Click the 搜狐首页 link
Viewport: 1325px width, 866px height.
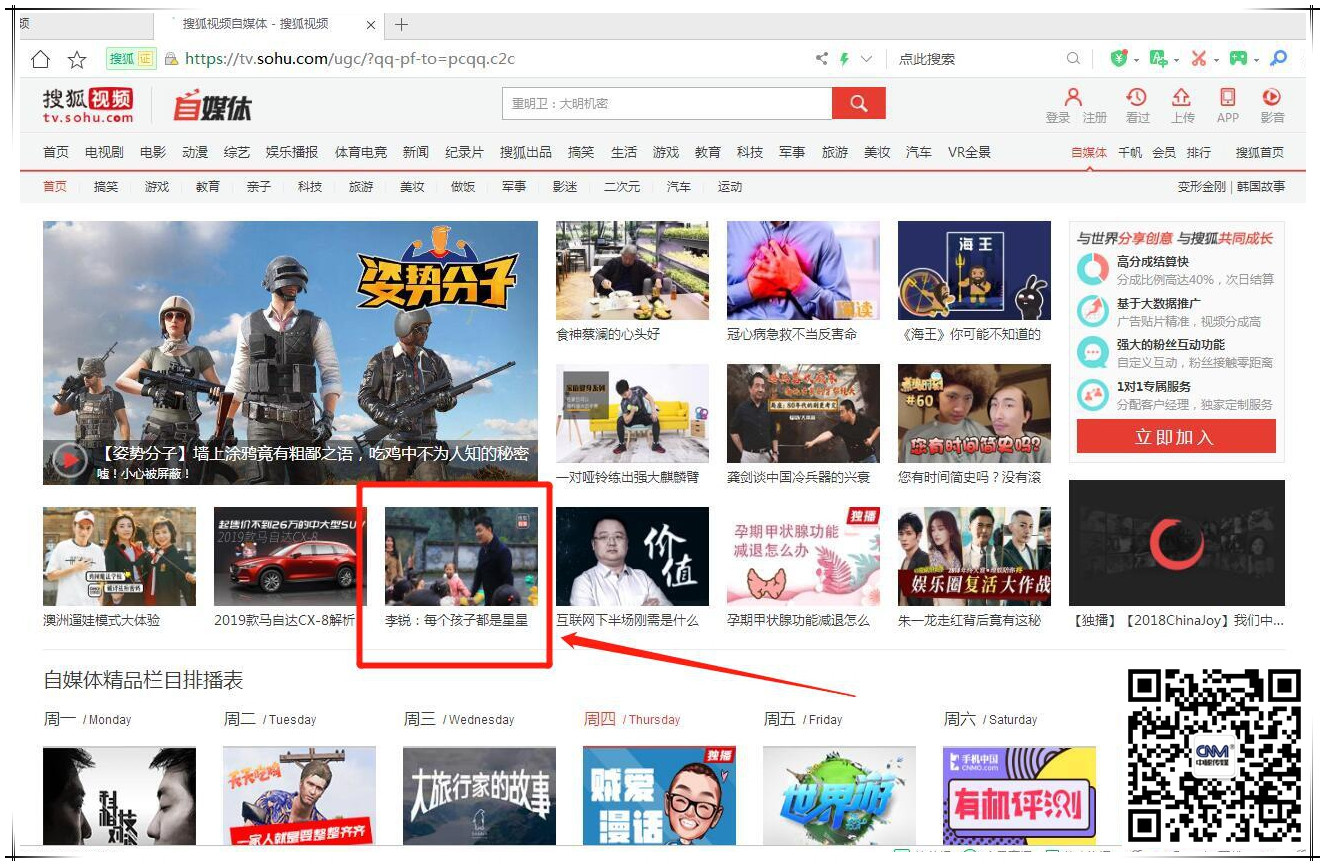coord(1259,153)
